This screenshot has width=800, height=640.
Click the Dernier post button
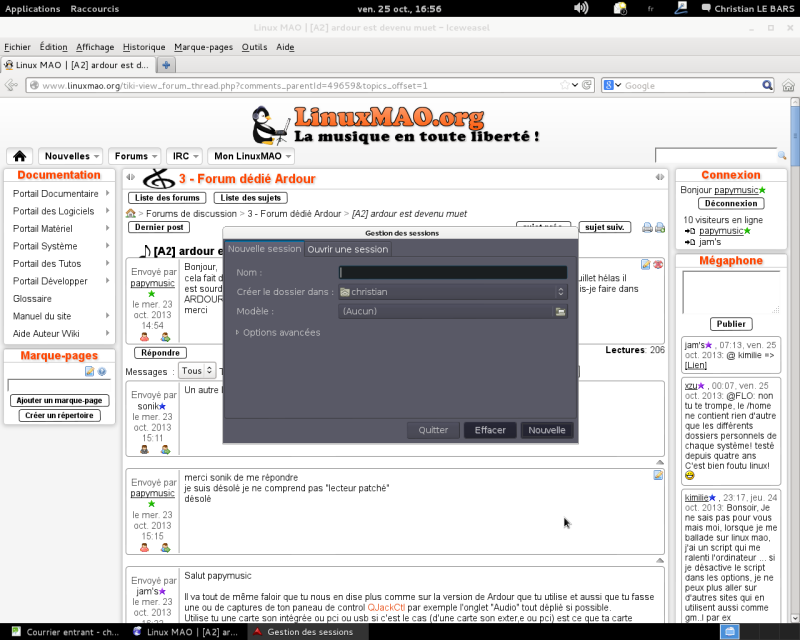tap(159, 227)
